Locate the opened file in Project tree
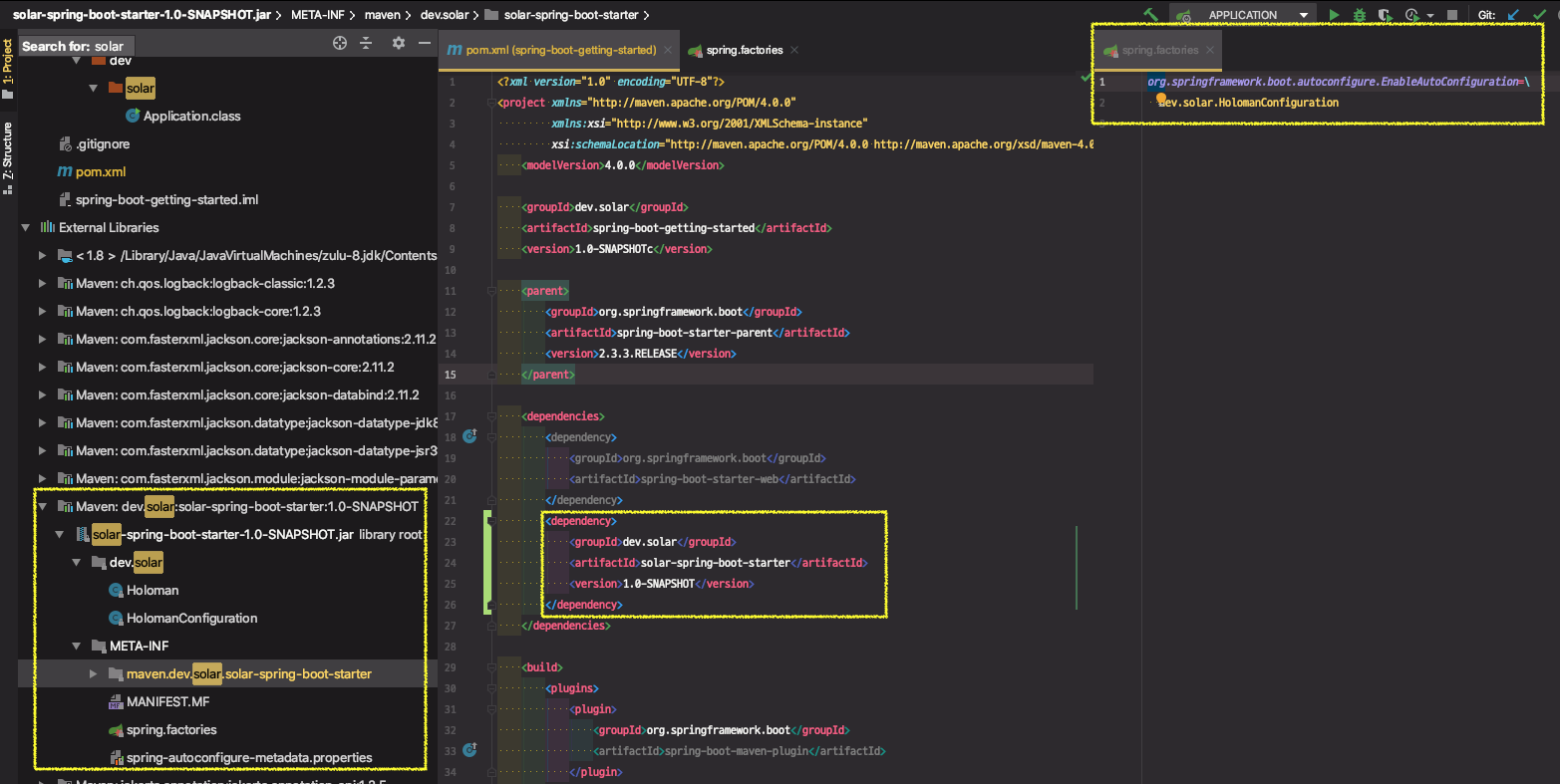Viewport: 1560px width, 784px height. pos(340,43)
